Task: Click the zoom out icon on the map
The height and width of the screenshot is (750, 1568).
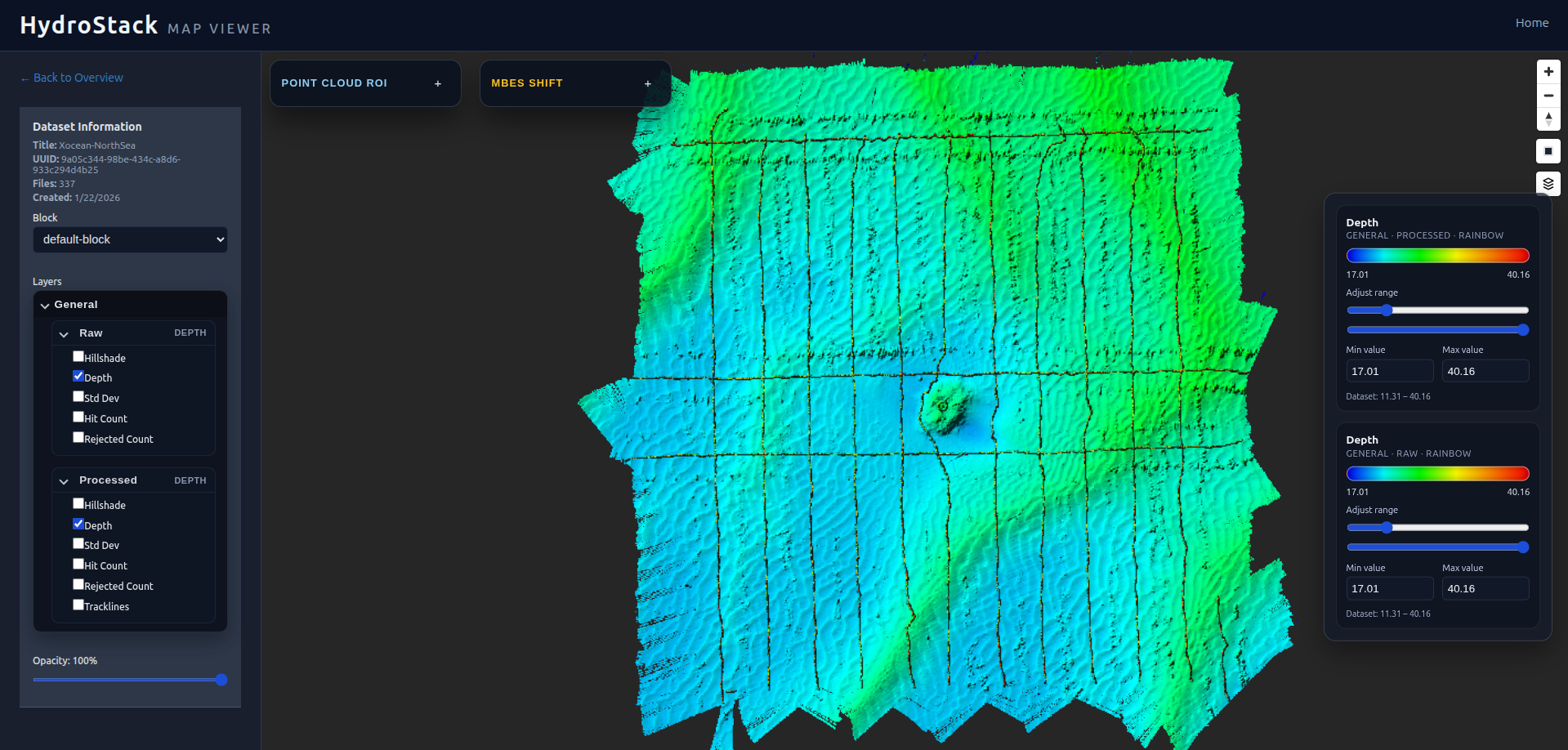Action: point(1548,96)
